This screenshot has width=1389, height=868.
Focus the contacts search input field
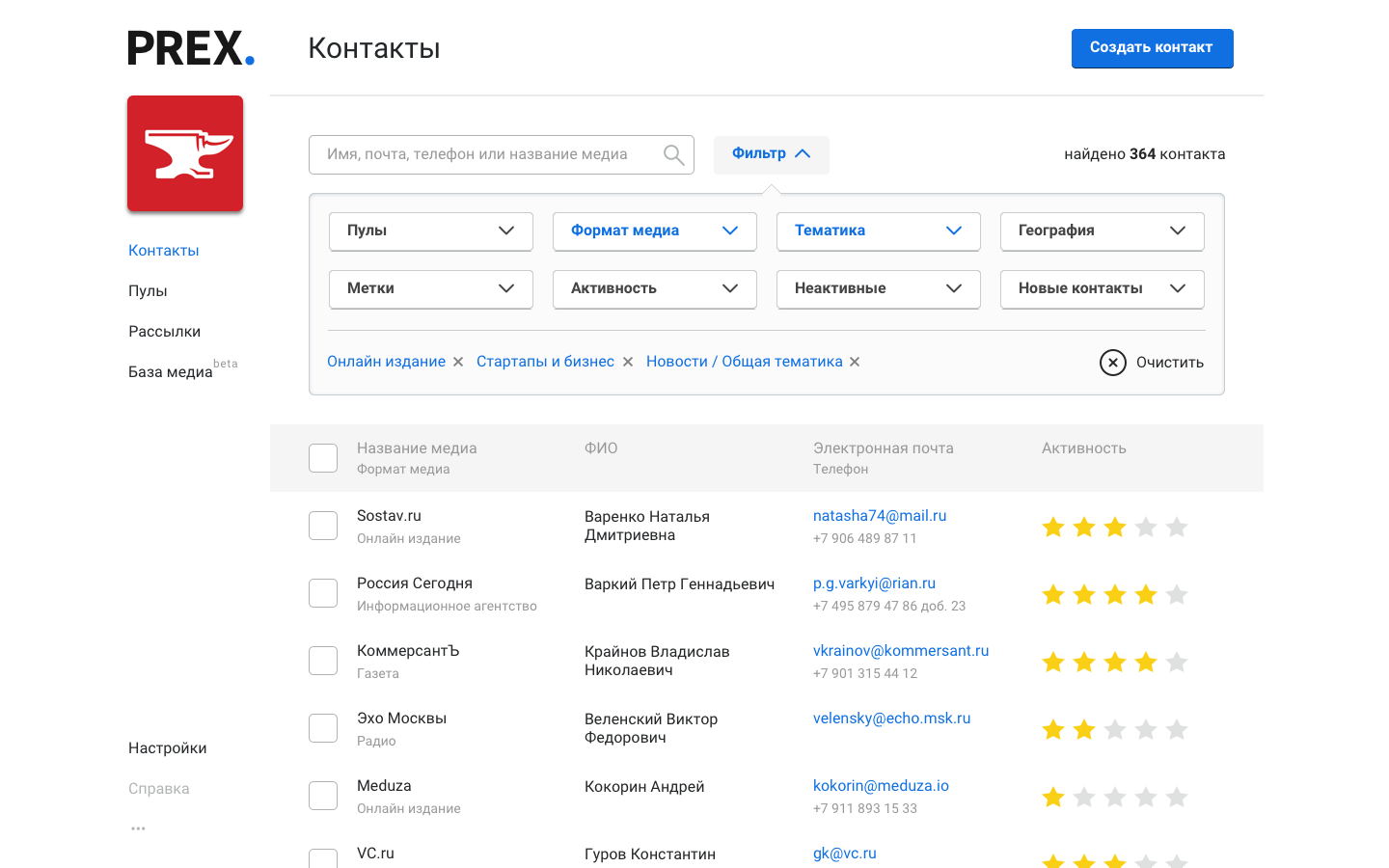point(502,154)
